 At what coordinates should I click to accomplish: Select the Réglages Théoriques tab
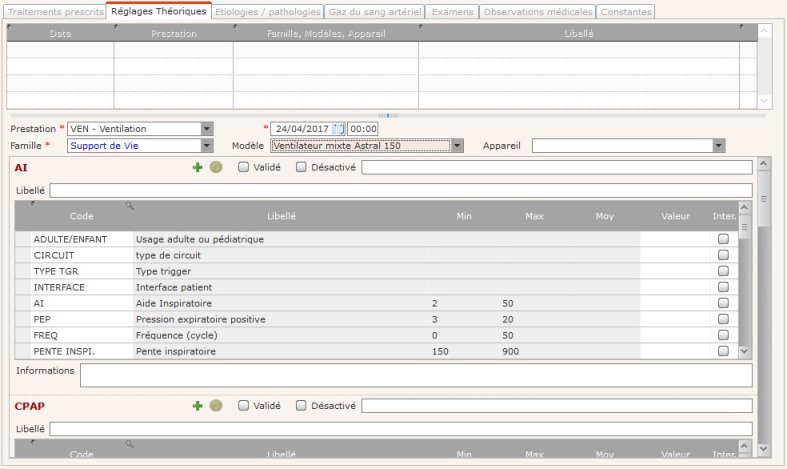click(x=159, y=11)
